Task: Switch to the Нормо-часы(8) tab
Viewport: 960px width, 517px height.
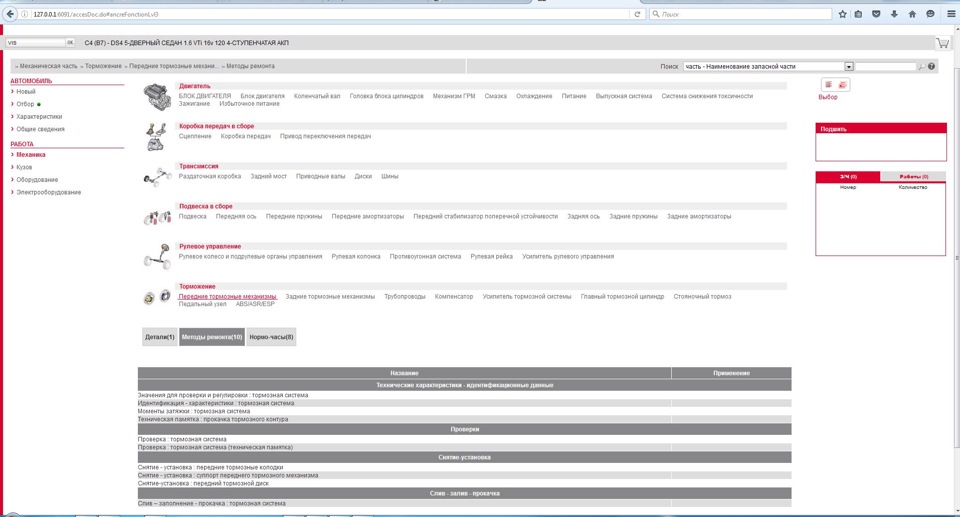Action: [x=271, y=337]
